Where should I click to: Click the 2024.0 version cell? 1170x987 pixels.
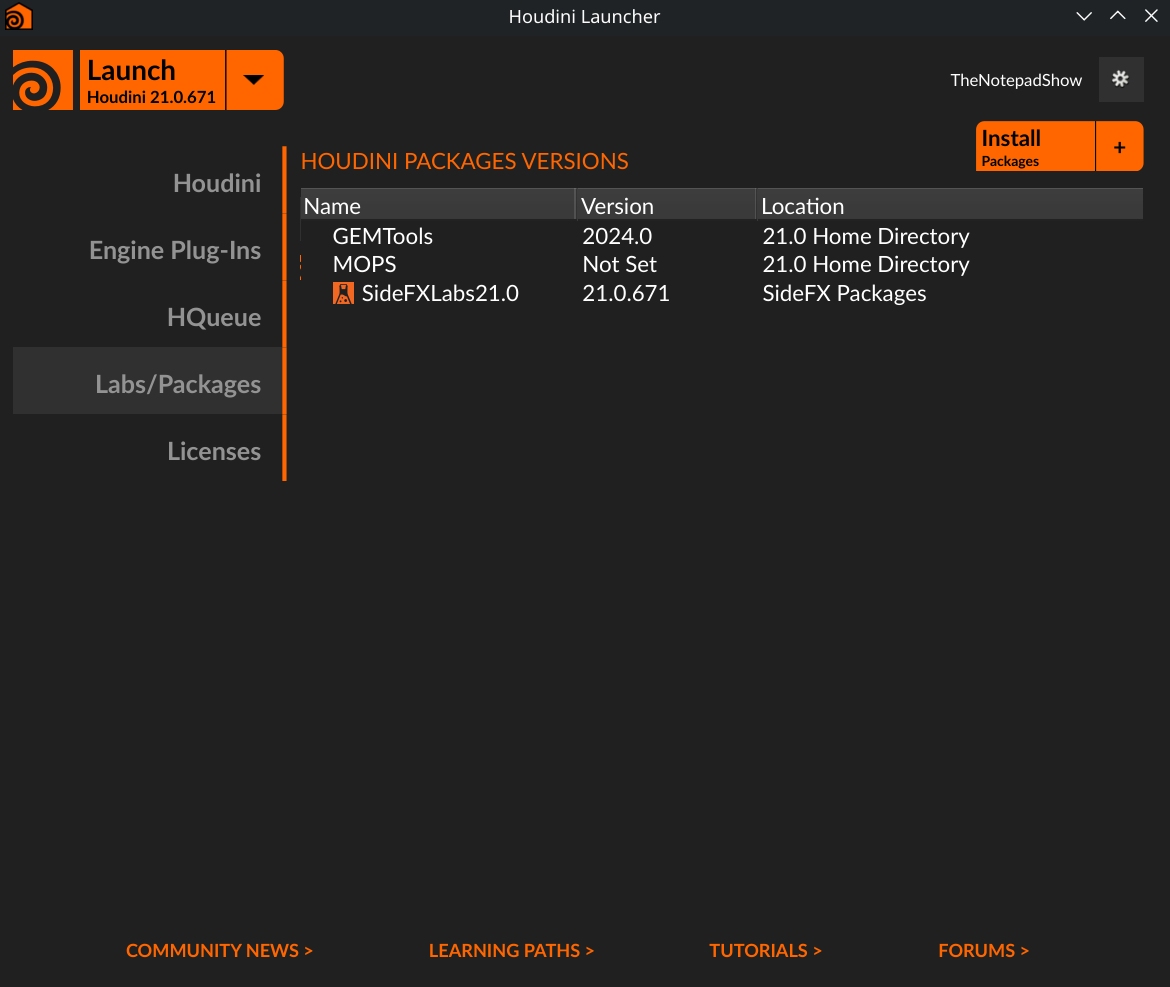(617, 236)
